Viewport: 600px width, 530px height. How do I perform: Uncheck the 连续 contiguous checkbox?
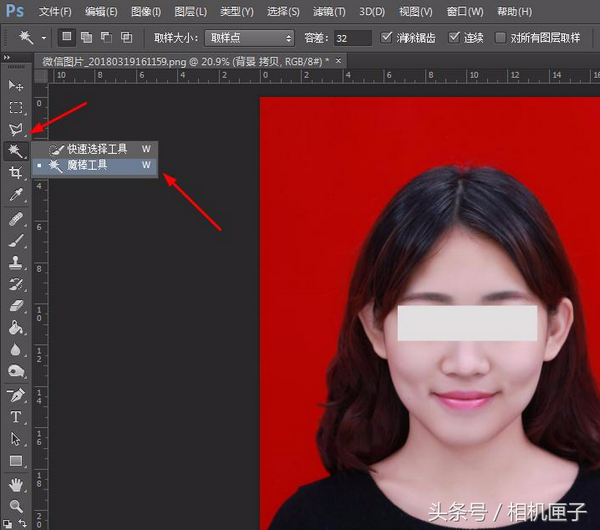coord(454,38)
